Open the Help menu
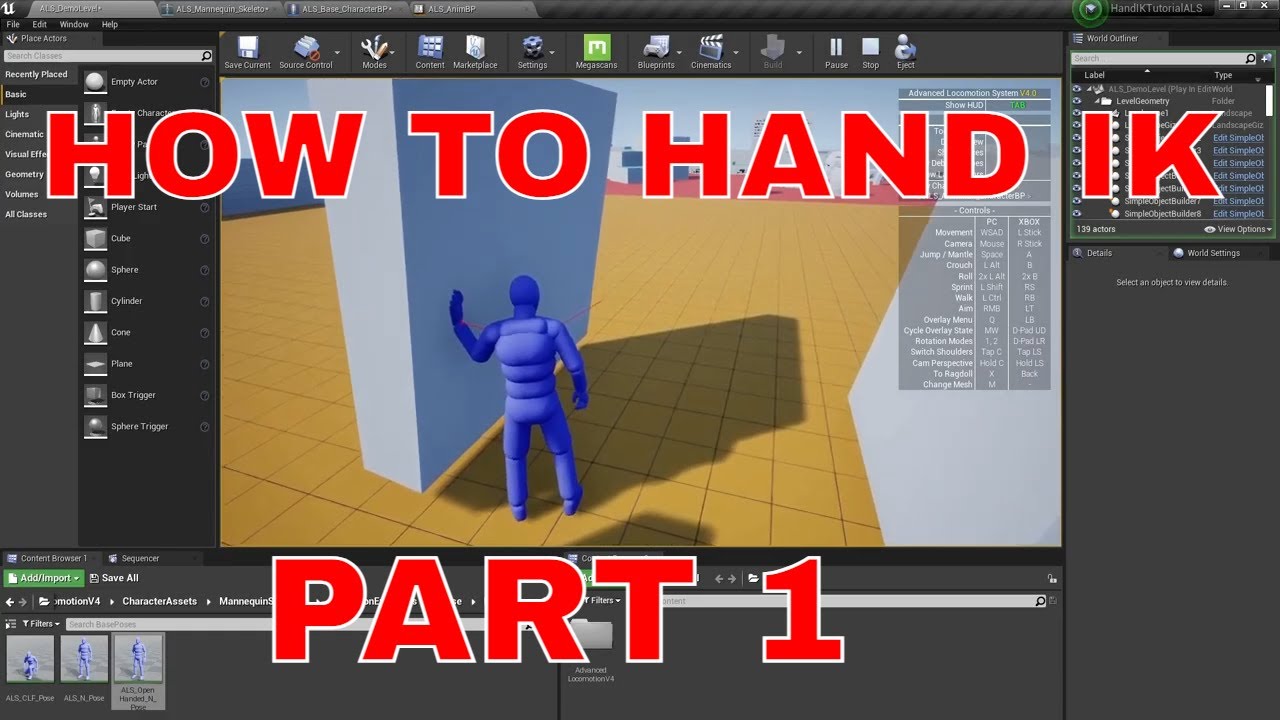Image resolution: width=1280 pixels, height=720 pixels. [x=110, y=24]
